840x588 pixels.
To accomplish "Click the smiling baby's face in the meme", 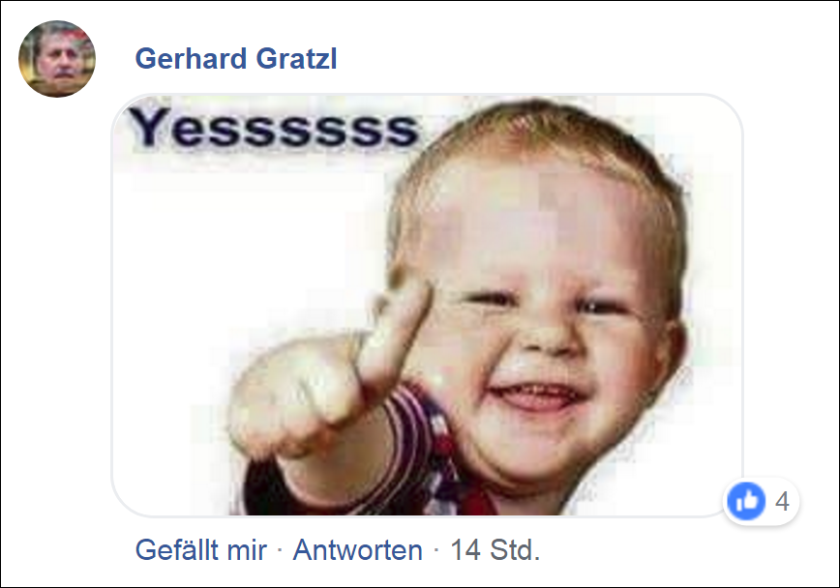I will [541, 321].
